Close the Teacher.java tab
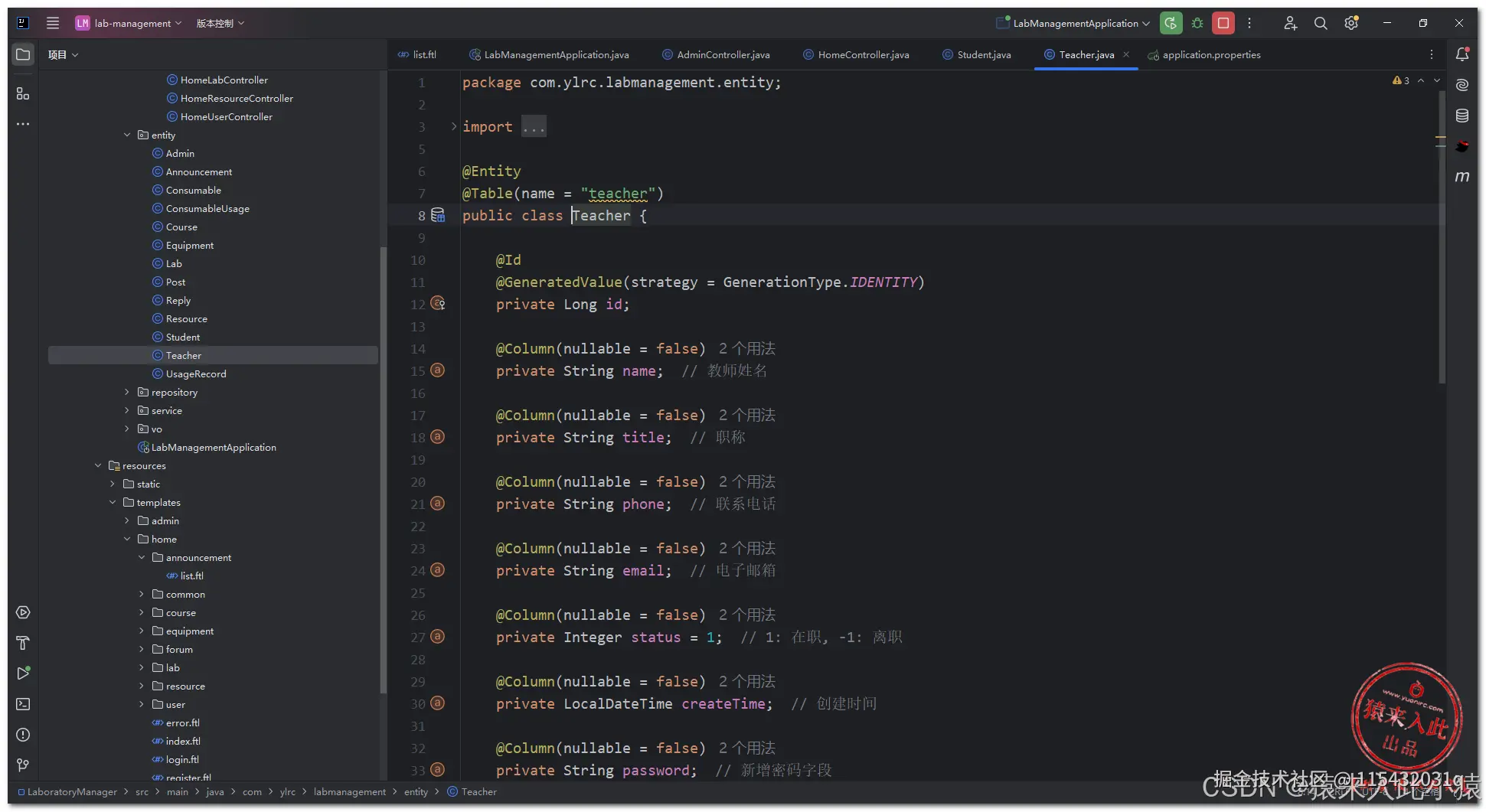The height and width of the screenshot is (812, 1486). pos(1126,54)
